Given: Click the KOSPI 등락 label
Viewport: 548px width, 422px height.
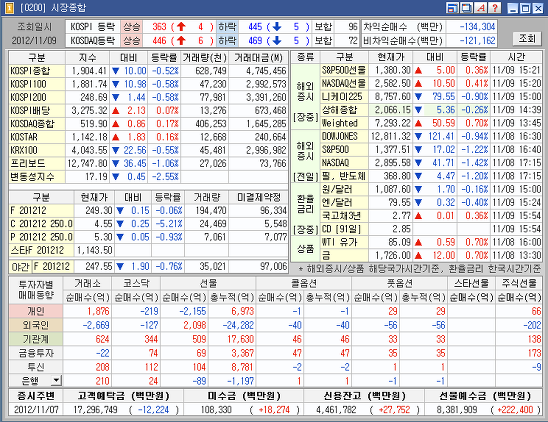Looking at the screenshot, I should click(x=93, y=27).
